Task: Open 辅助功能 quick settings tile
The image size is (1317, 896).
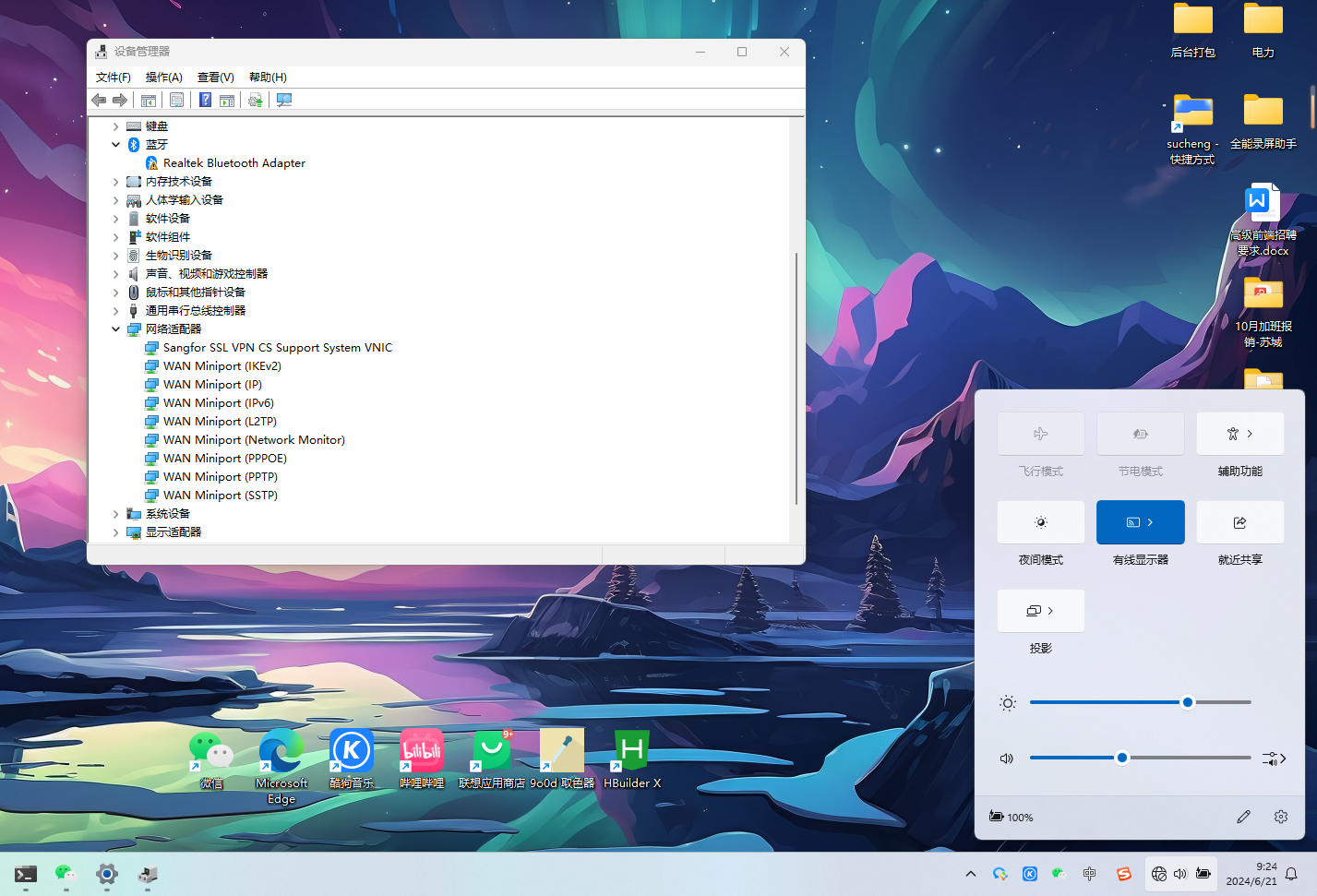Action: coord(1240,434)
